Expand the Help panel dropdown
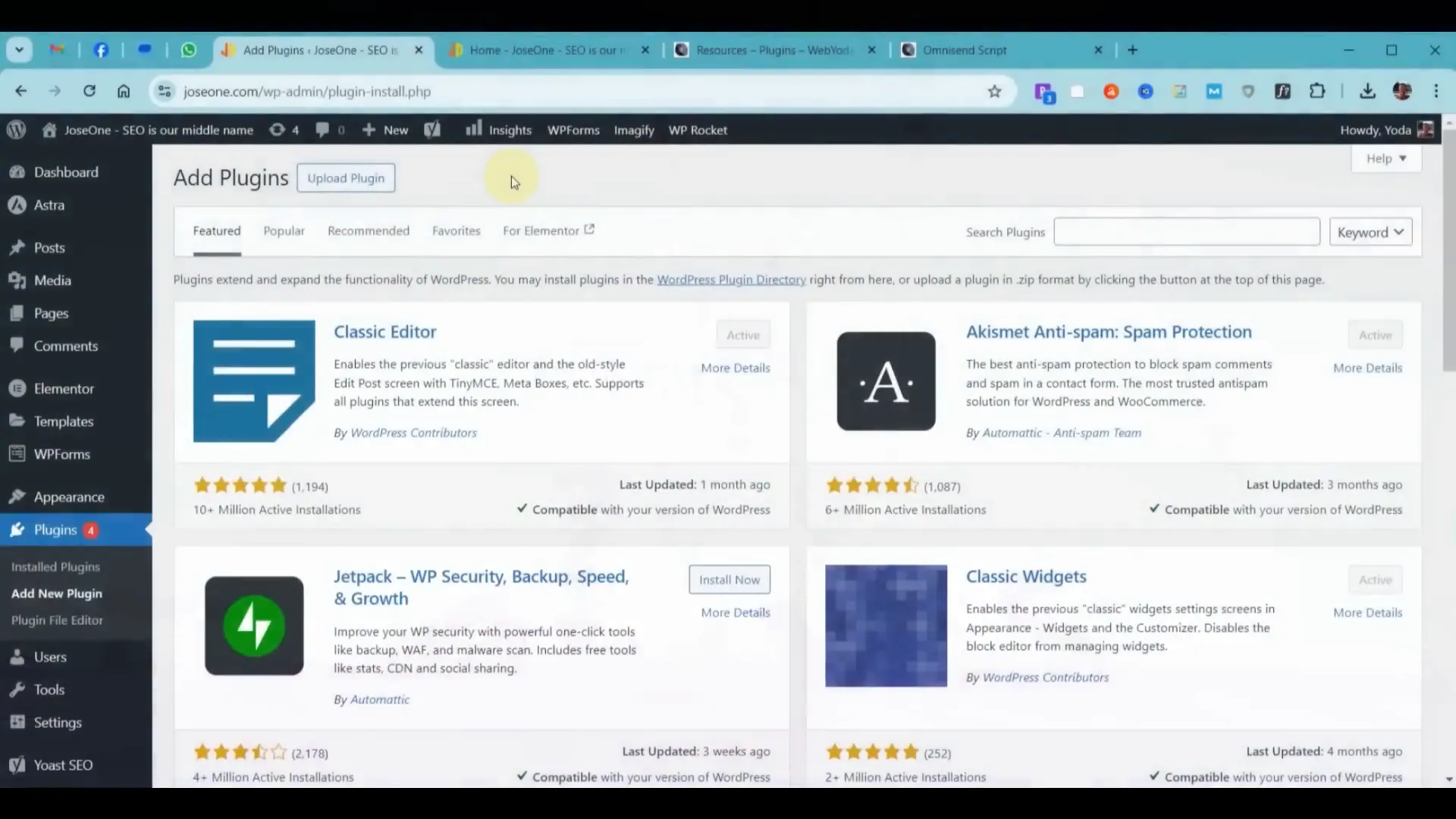1456x819 pixels. 1385,158
